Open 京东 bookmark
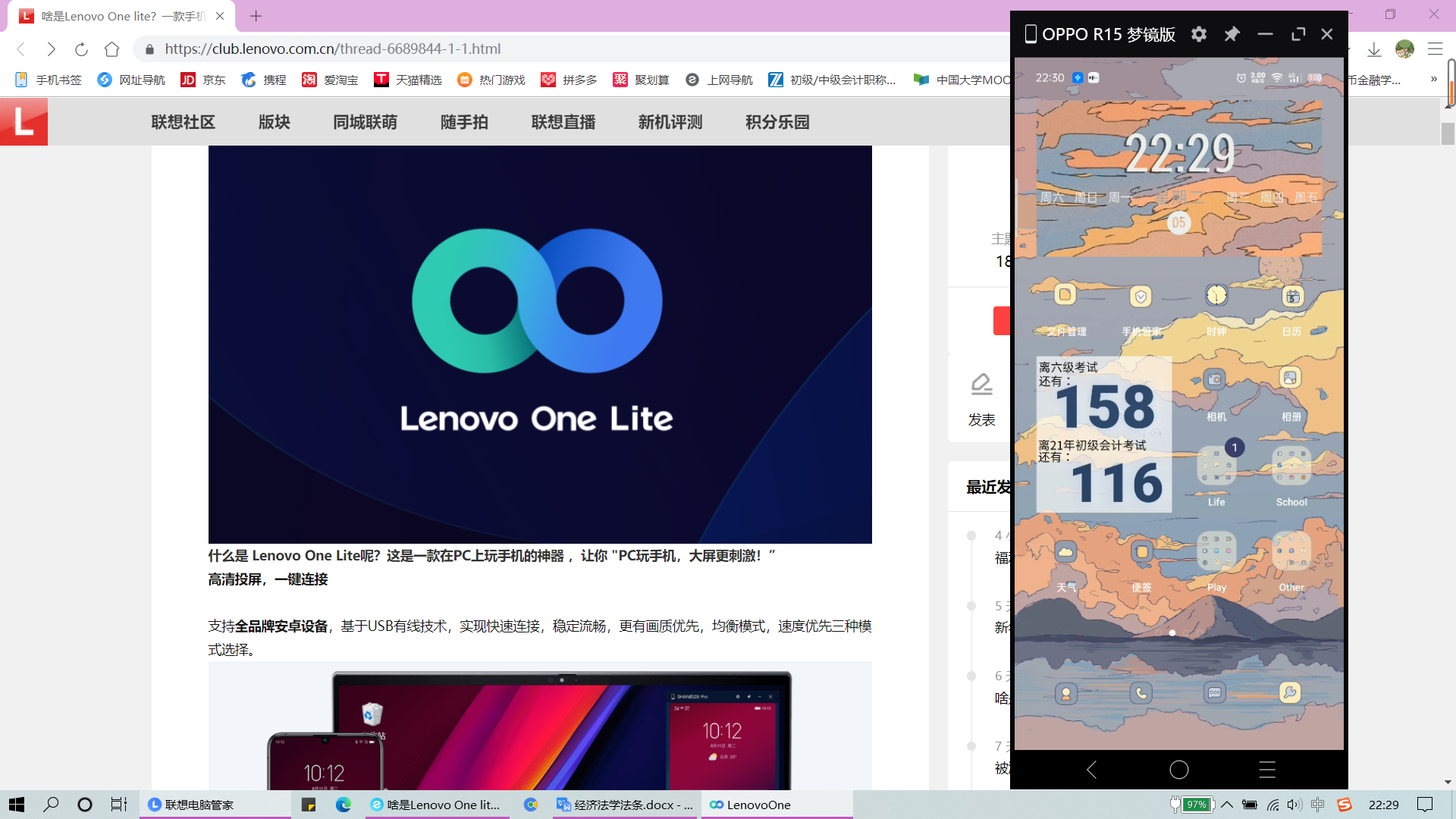 203,80
